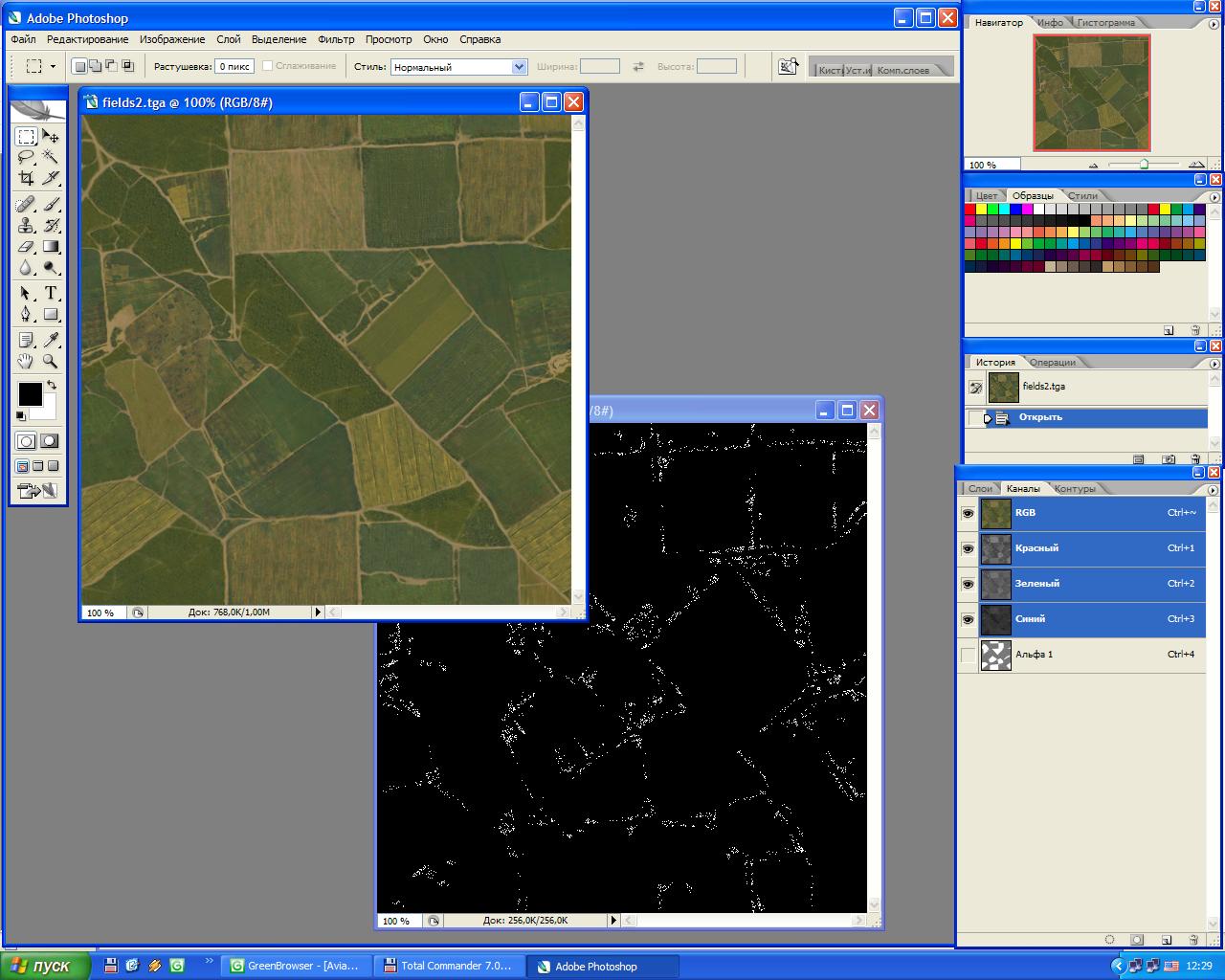
Task: Select the Magic Wand tool
Action: (51, 157)
